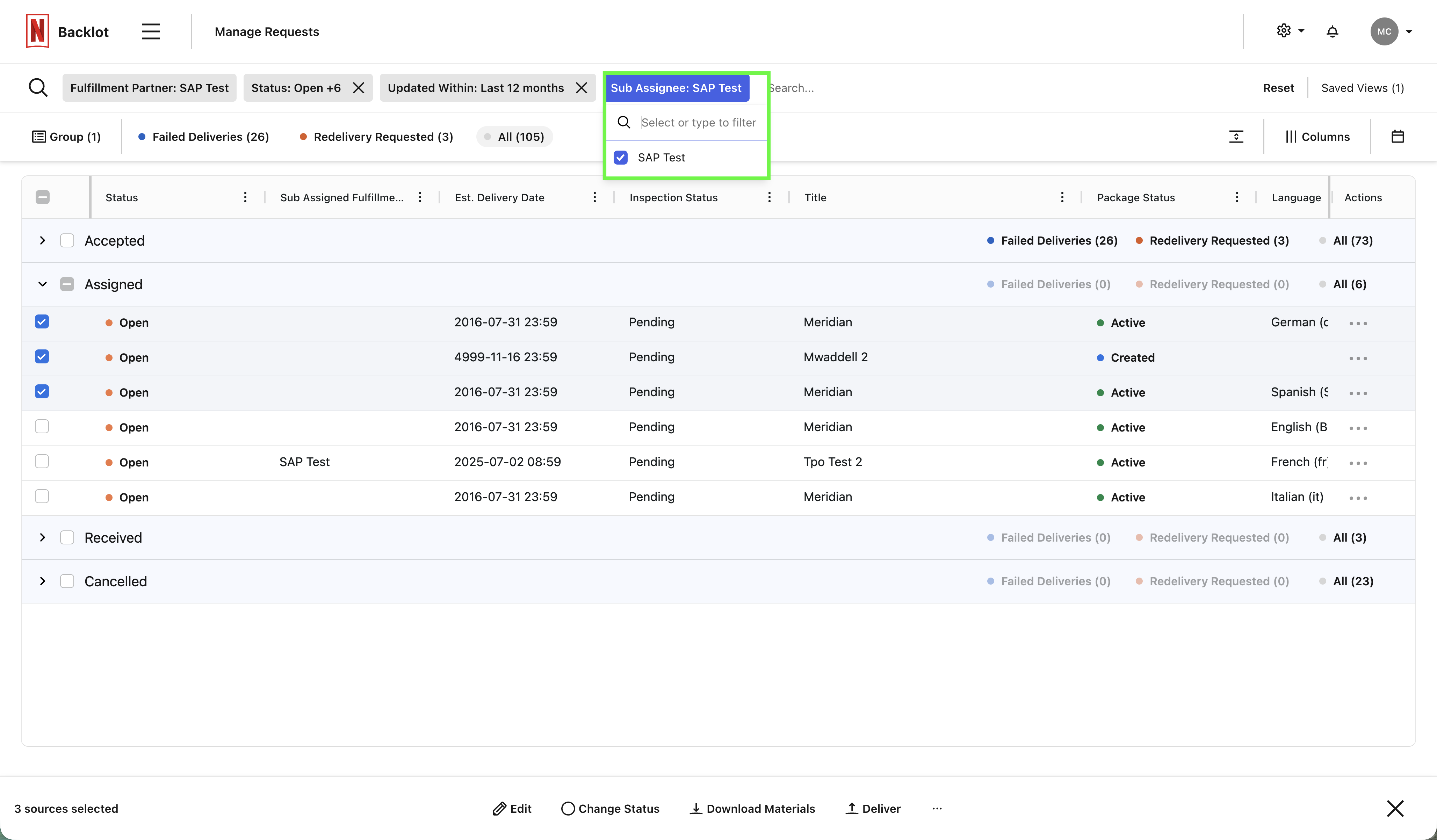The height and width of the screenshot is (840, 1437).
Task: Open Status column options menu
Action: point(245,197)
